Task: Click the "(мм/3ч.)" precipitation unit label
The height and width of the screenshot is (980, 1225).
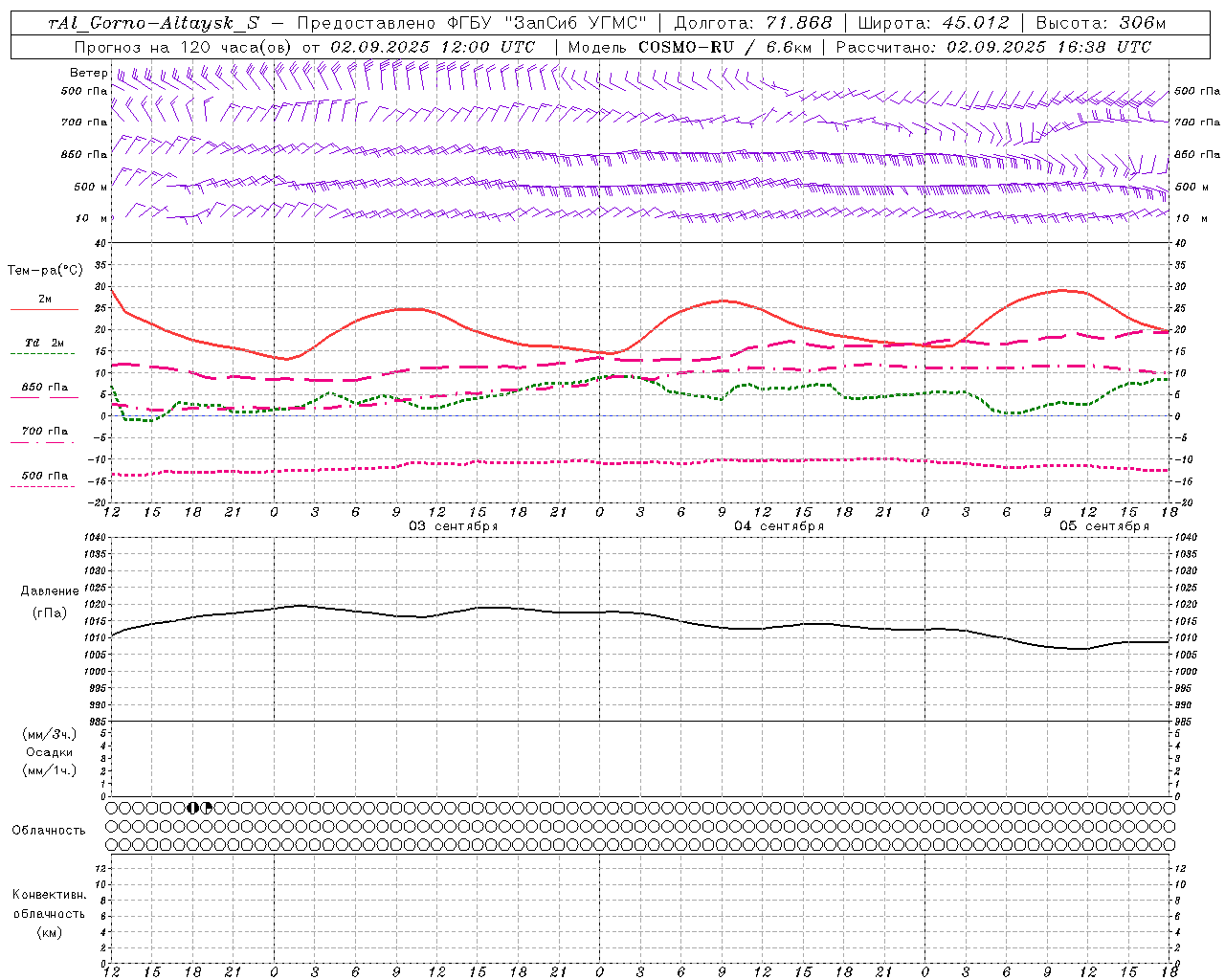Action: coord(50,734)
